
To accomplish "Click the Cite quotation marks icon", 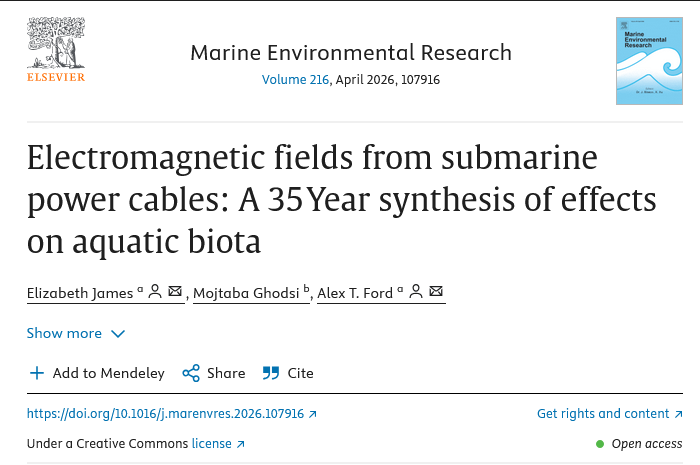I will [271, 373].
